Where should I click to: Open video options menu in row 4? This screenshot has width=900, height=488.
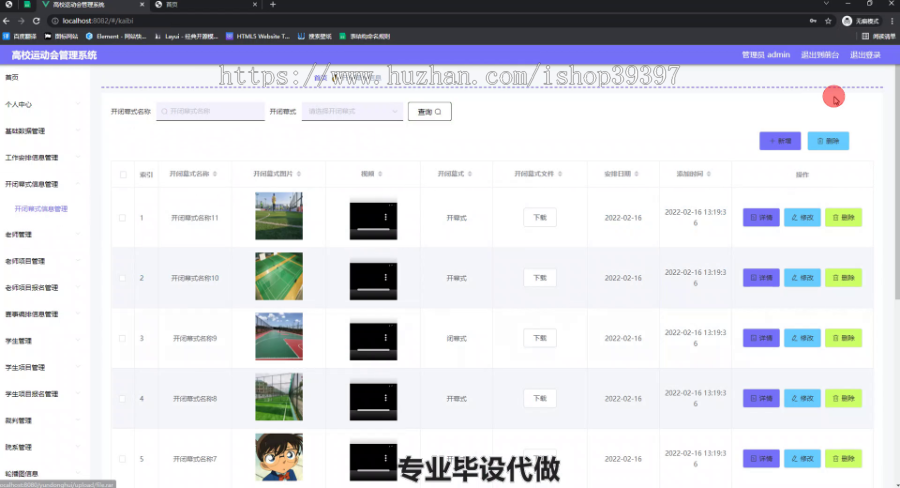[x=386, y=398]
